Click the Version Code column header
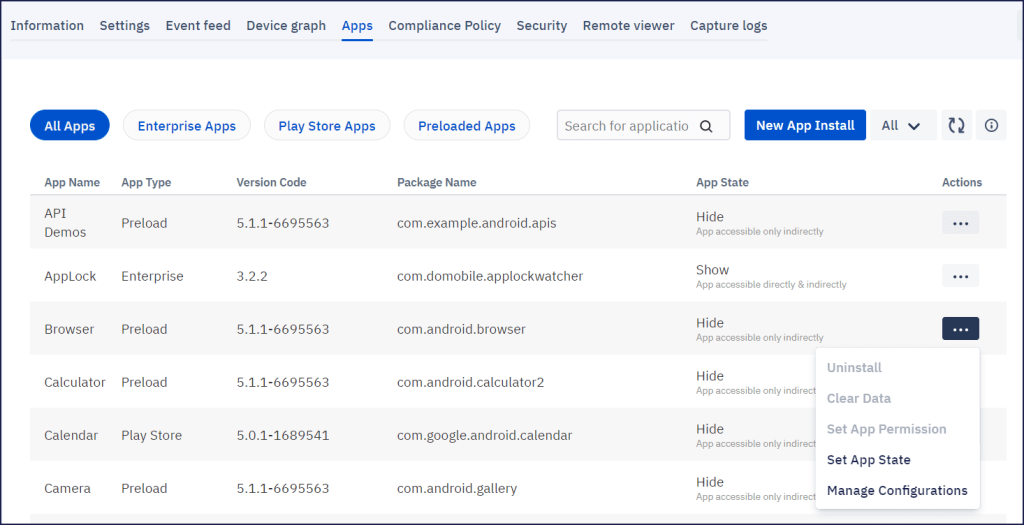 click(272, 182)
